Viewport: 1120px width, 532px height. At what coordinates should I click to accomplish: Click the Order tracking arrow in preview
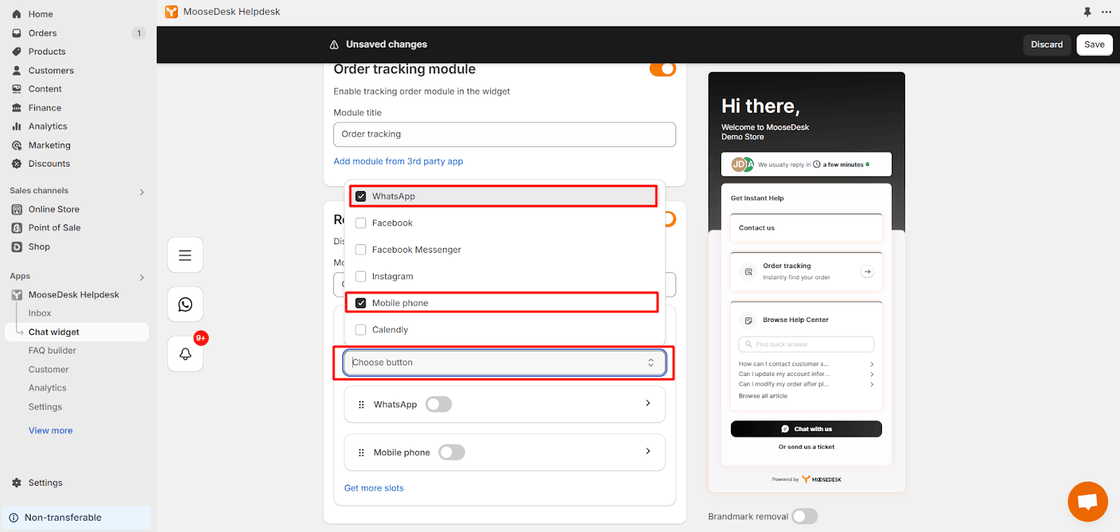(867, 271)
